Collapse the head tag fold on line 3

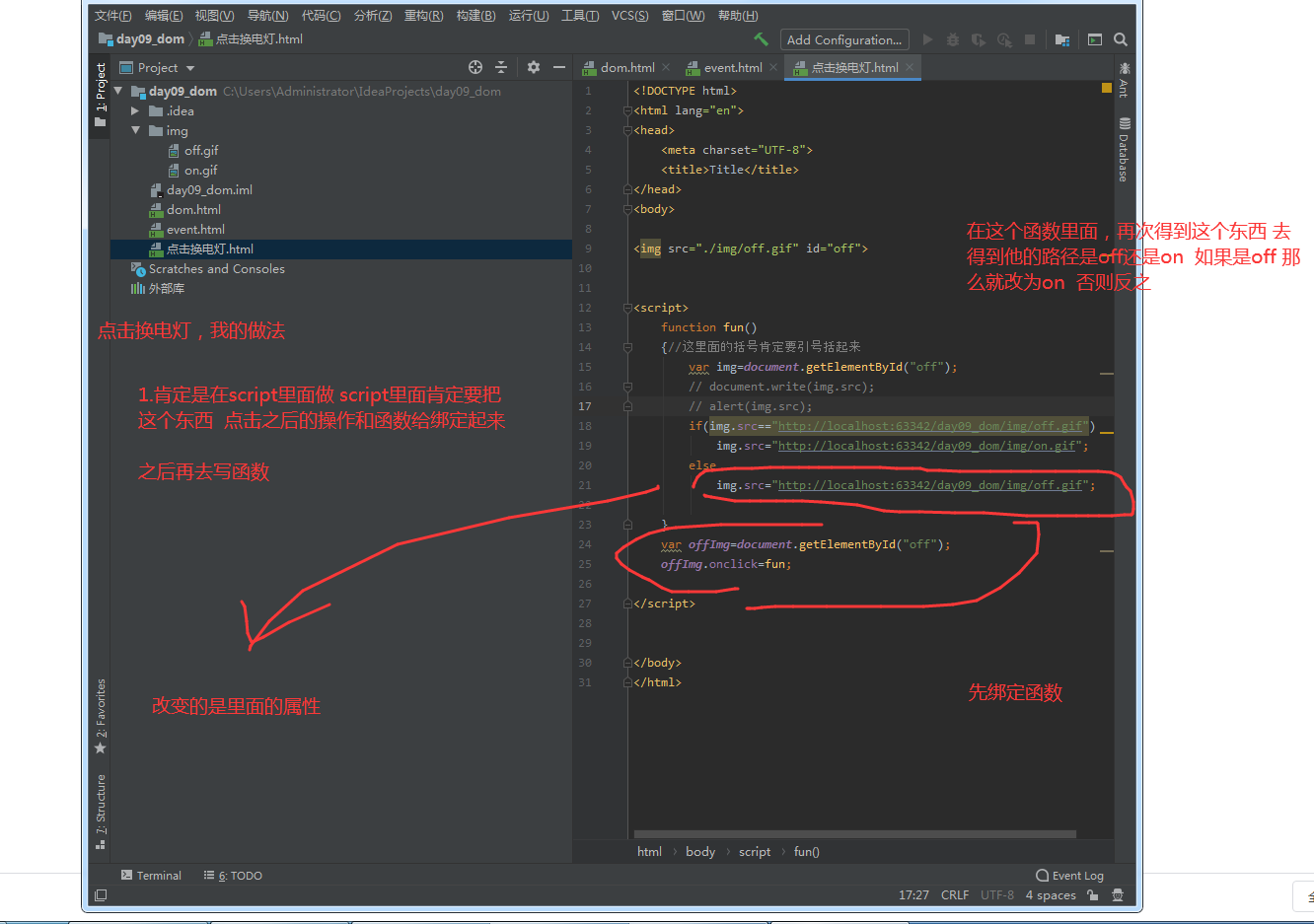click(627, 130)
